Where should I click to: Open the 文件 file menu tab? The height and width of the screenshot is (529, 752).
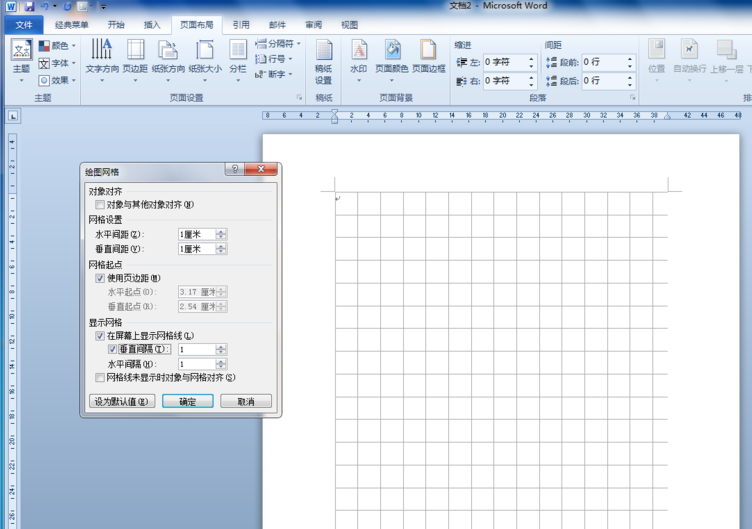point(24,25)
